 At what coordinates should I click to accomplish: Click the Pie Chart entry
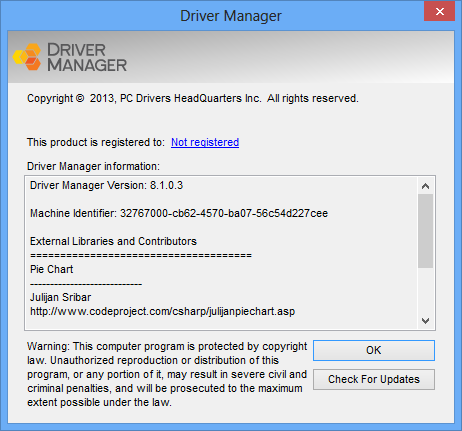[51, 269]
